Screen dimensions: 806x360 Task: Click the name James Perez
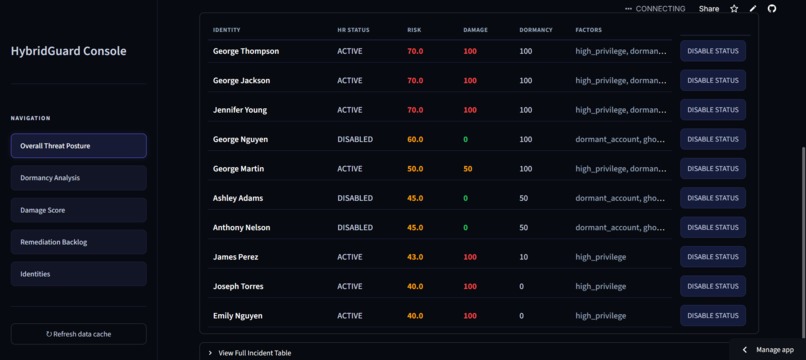[x=235, y=257]
